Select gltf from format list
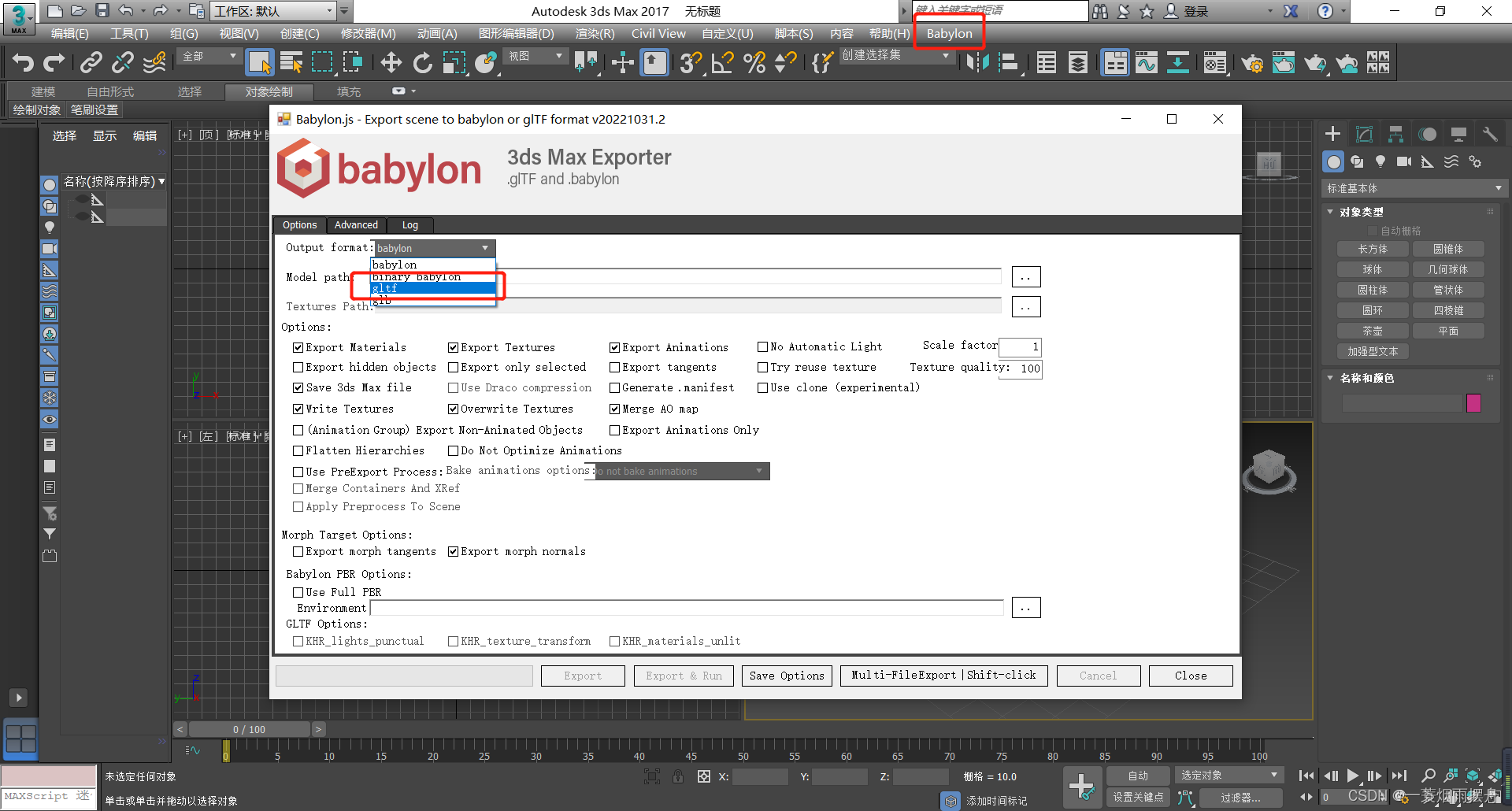The width and height of the screenshot is (1512, 811). click(x=433, y=288)
